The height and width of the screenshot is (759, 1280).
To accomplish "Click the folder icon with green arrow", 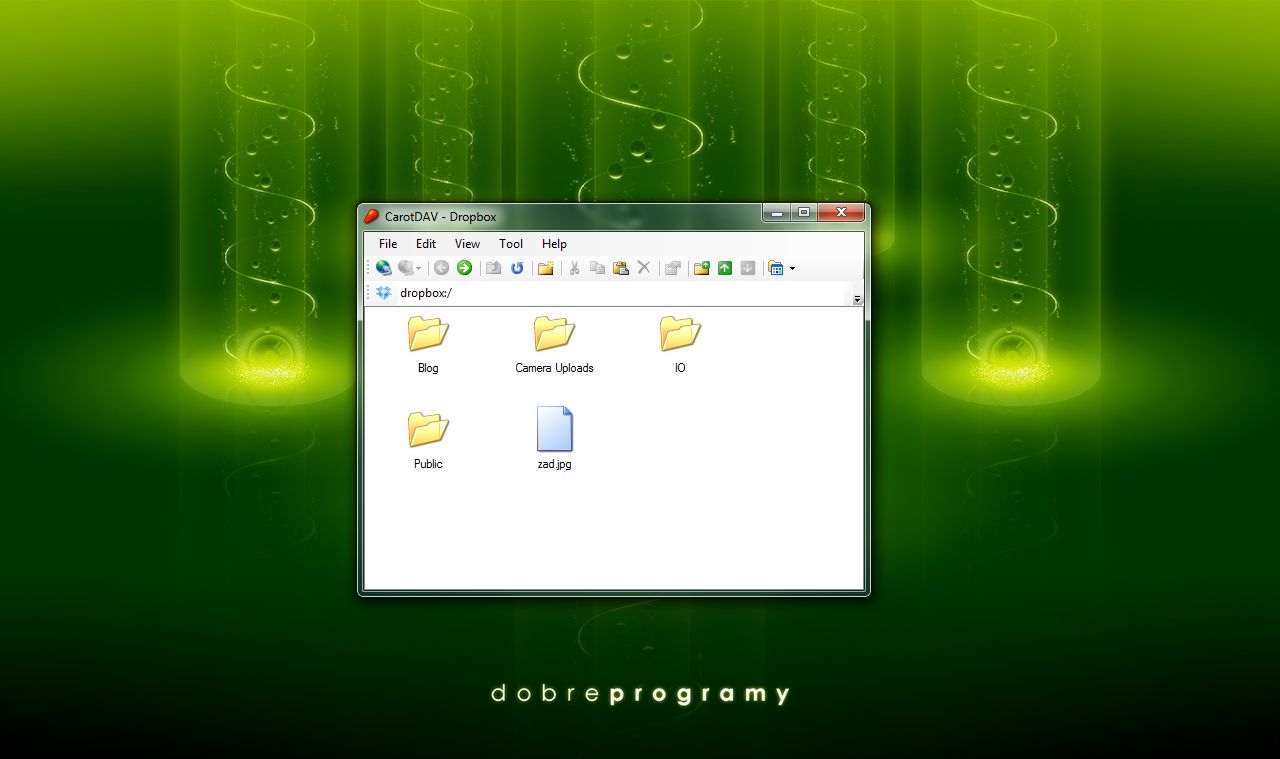I will pos(701,268).
